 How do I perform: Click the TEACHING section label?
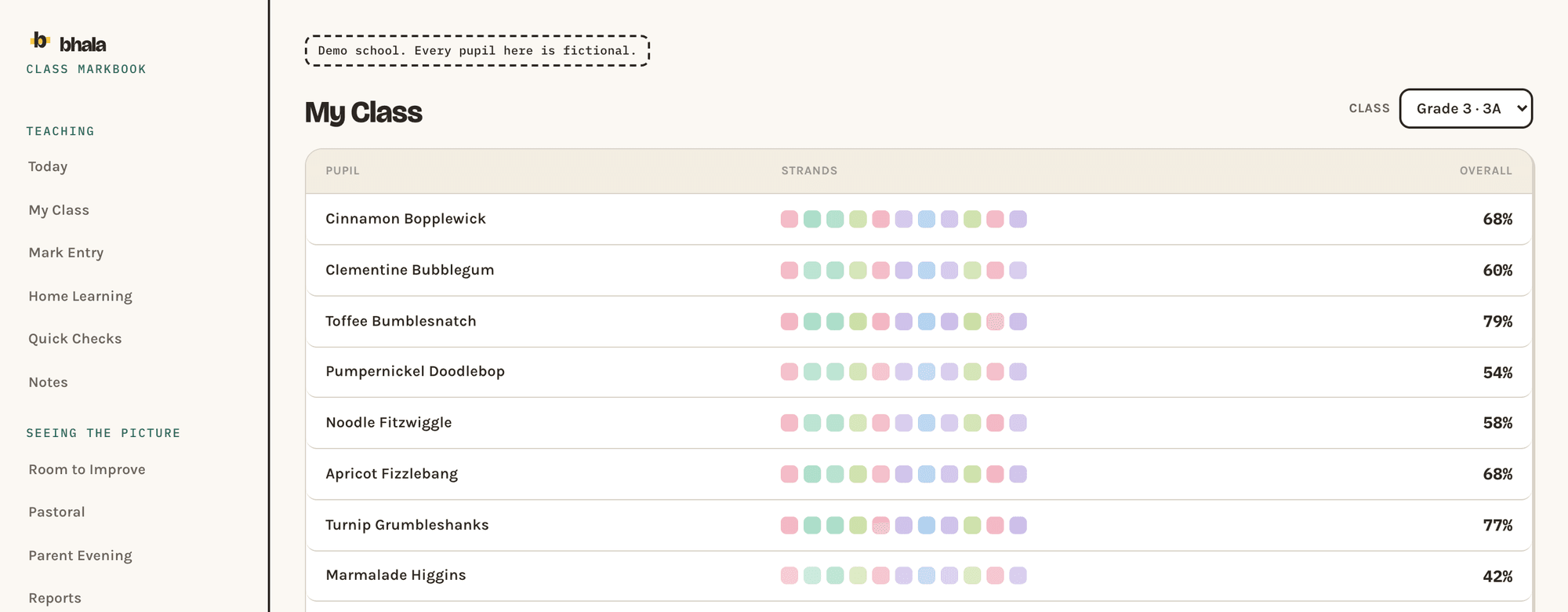(x=60, y=132)
